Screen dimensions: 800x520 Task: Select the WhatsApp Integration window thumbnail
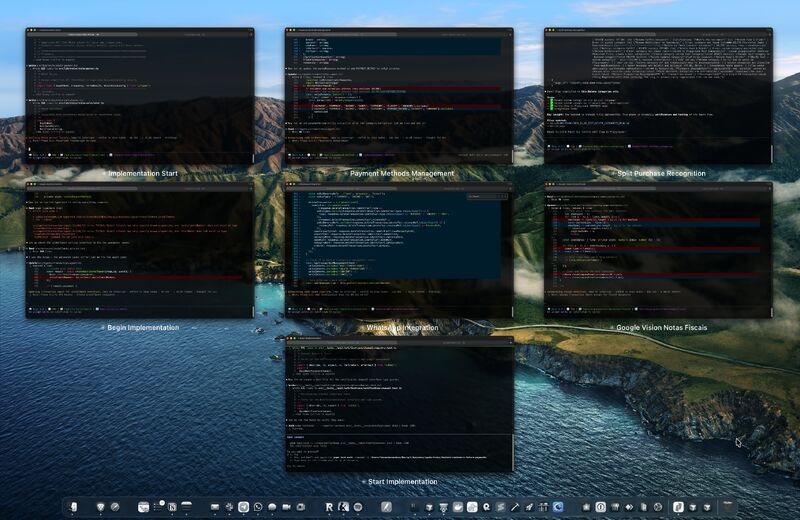point(399,250)
